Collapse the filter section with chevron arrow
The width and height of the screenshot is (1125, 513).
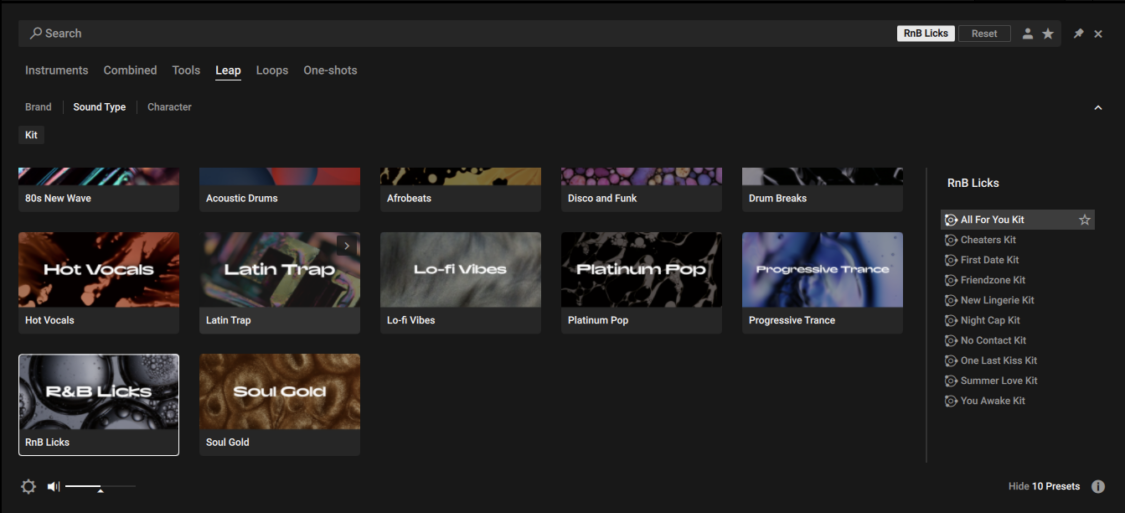[x=1098, y=108]
